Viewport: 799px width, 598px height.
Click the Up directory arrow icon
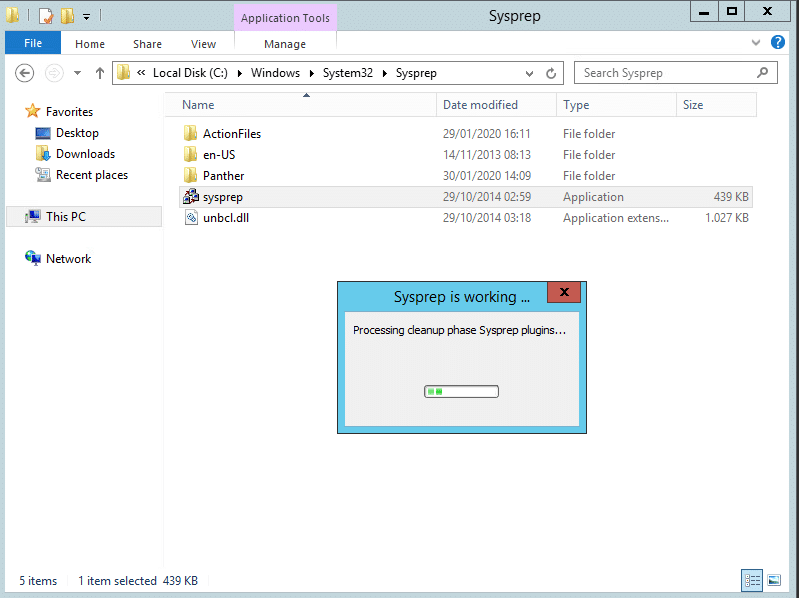(x=100, y=73)
